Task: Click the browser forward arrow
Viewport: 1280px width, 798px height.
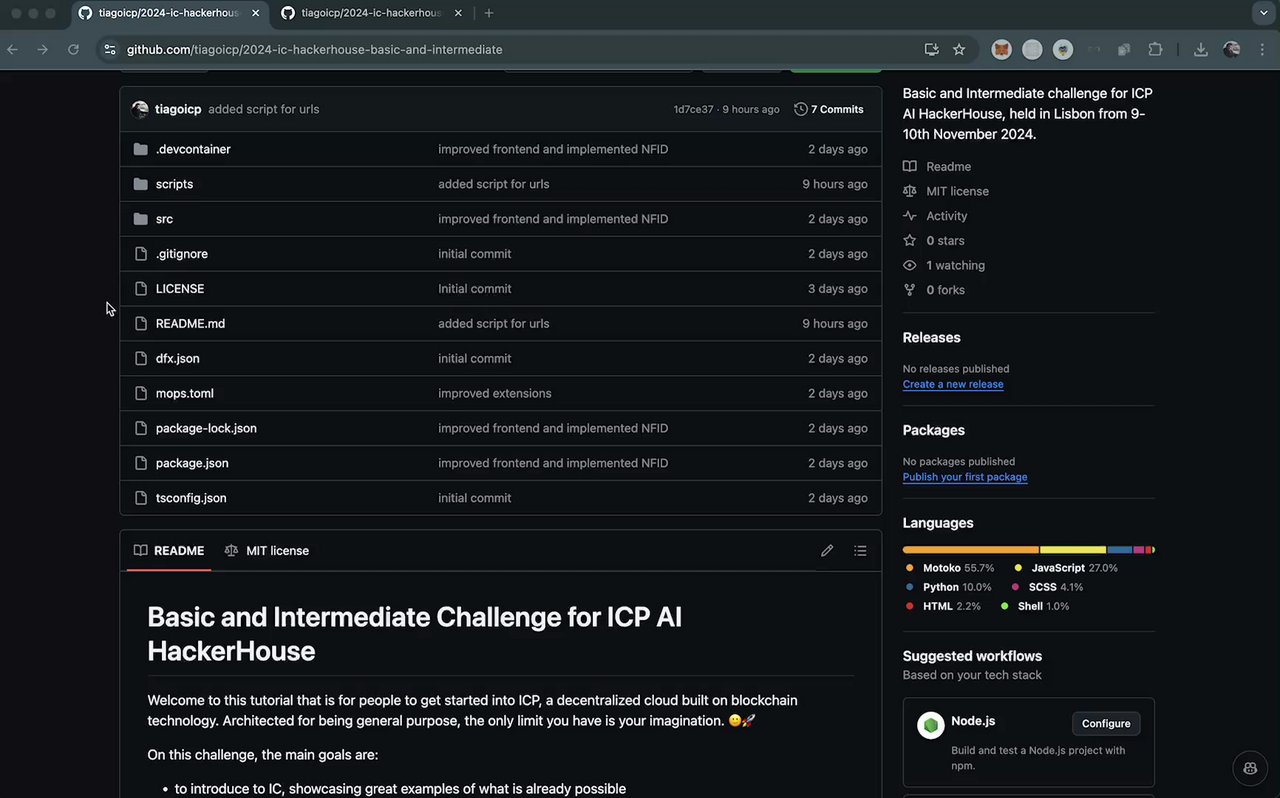Action: [x=42, y=49]
